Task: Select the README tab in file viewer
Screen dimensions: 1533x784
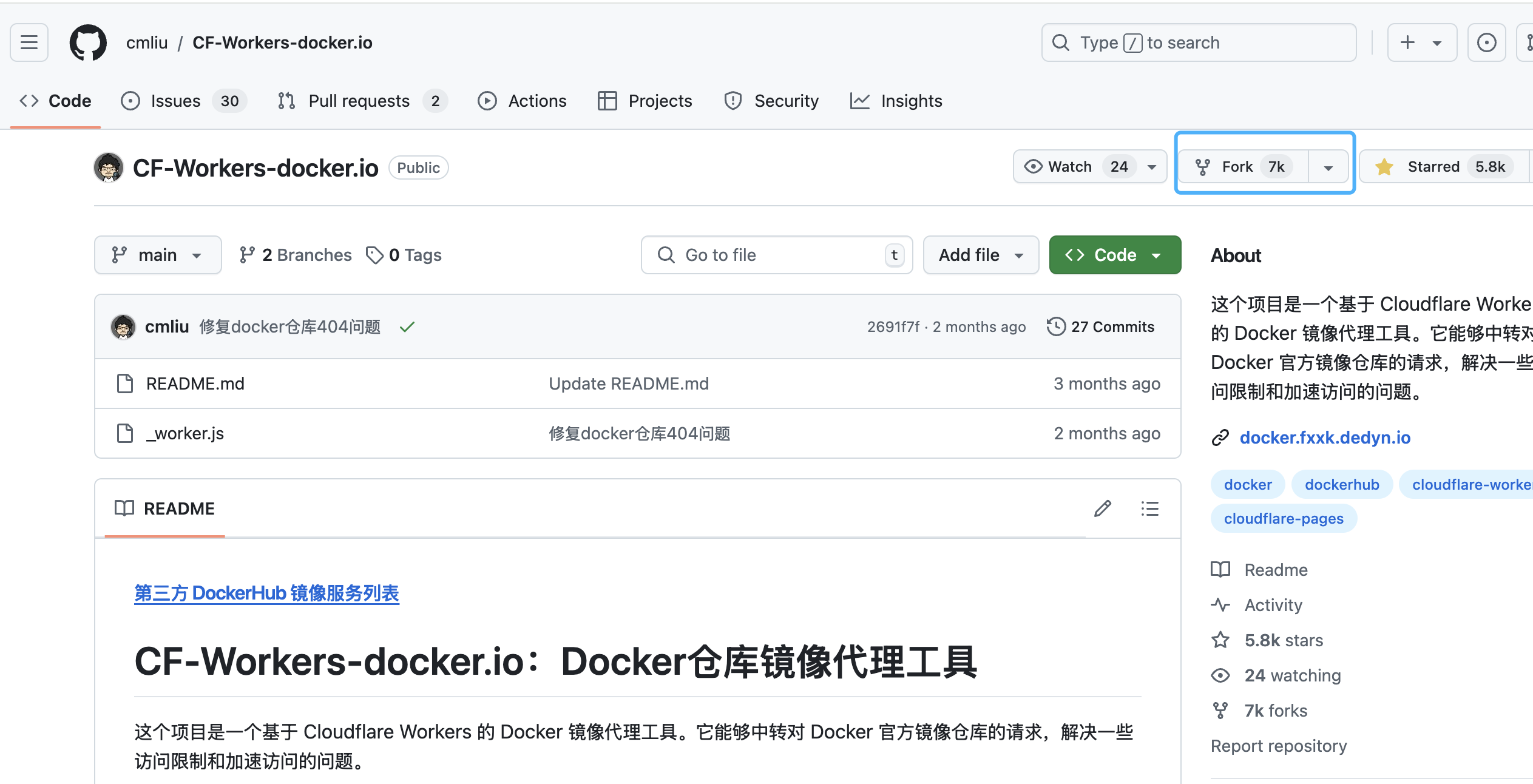Action: (x=165, y=509)
